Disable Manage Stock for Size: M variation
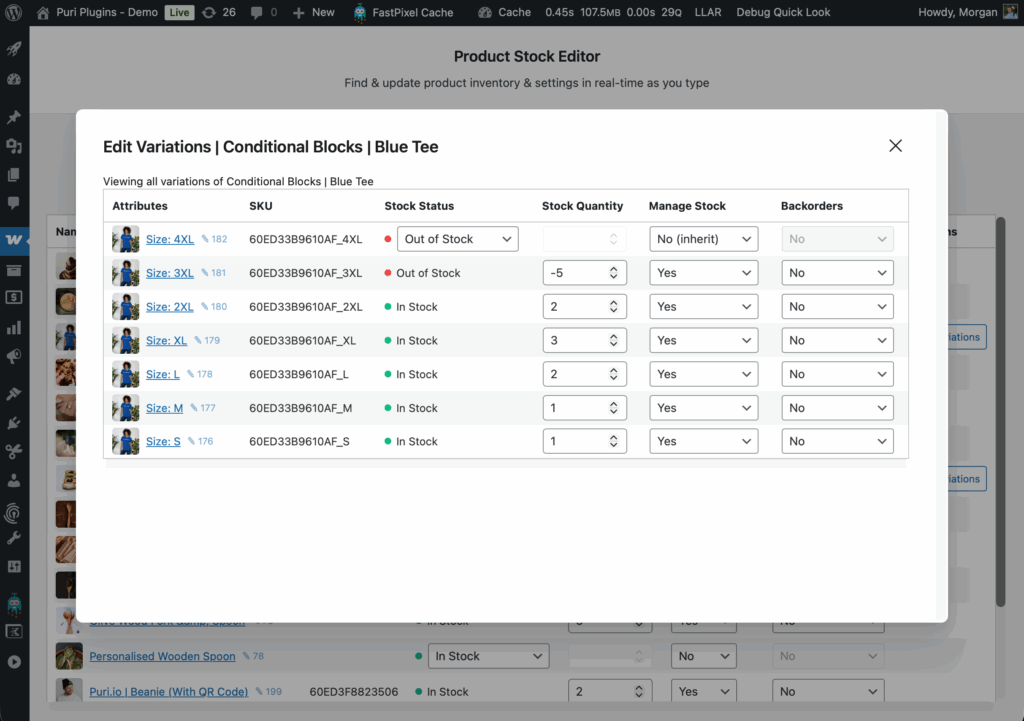This screenshot has height=721, width=1024. (x=703, y=407)
